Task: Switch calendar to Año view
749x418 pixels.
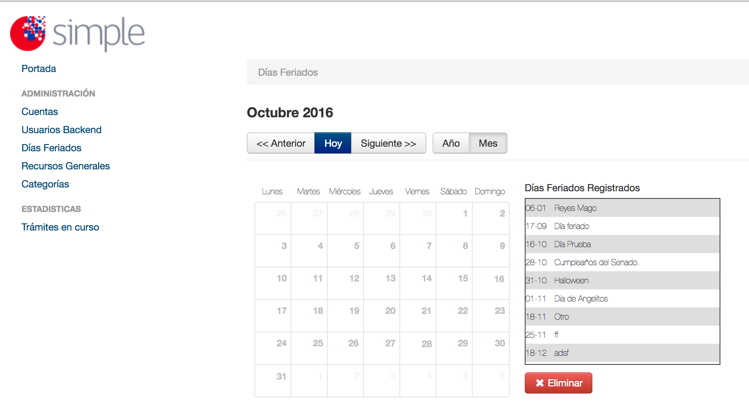Action: click(451, 143)
